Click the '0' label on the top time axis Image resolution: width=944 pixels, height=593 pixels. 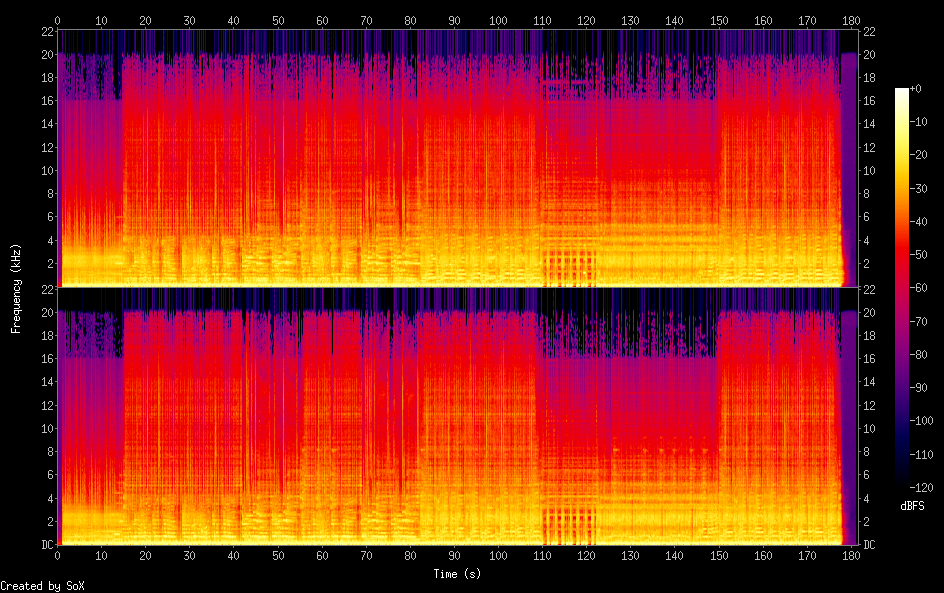coord(57,20)
